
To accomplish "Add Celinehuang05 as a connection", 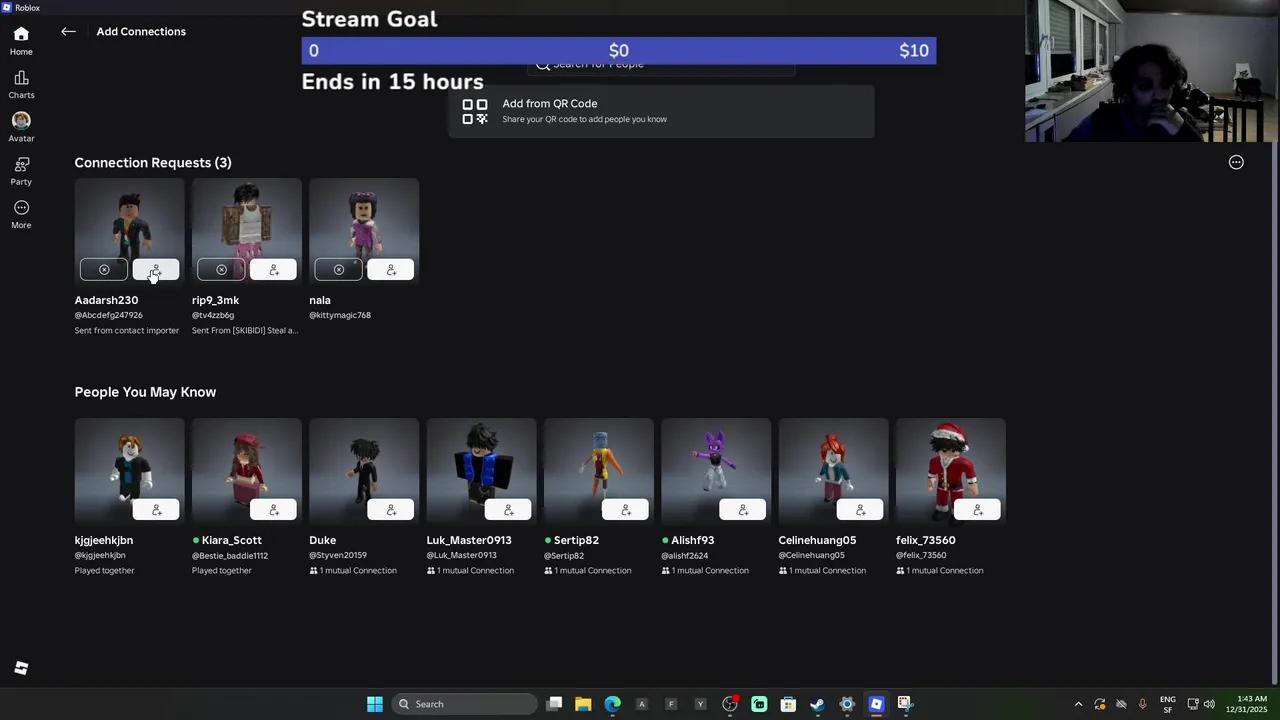I will tap(860, 510).
